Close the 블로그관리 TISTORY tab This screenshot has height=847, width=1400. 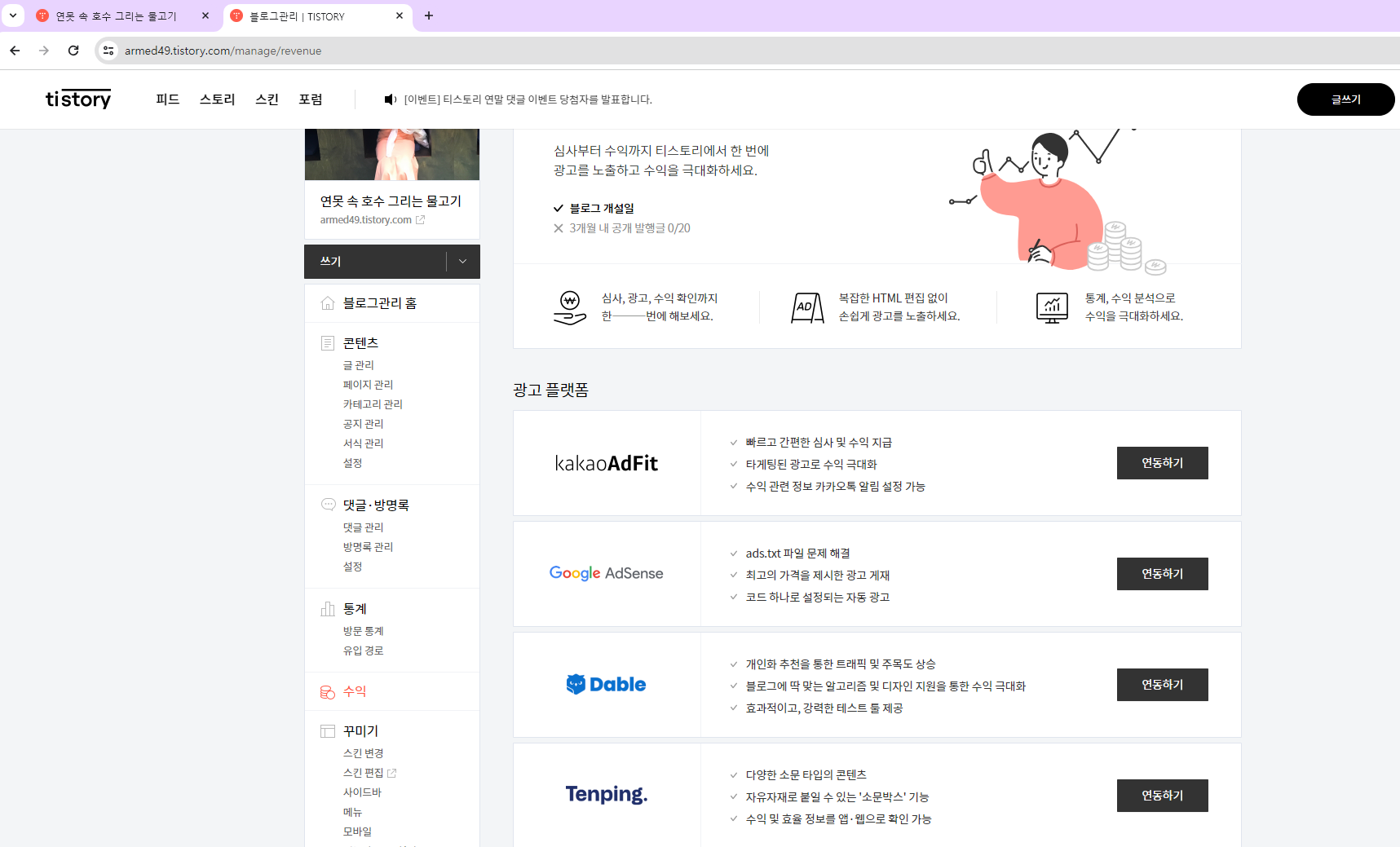coord(400,15)
